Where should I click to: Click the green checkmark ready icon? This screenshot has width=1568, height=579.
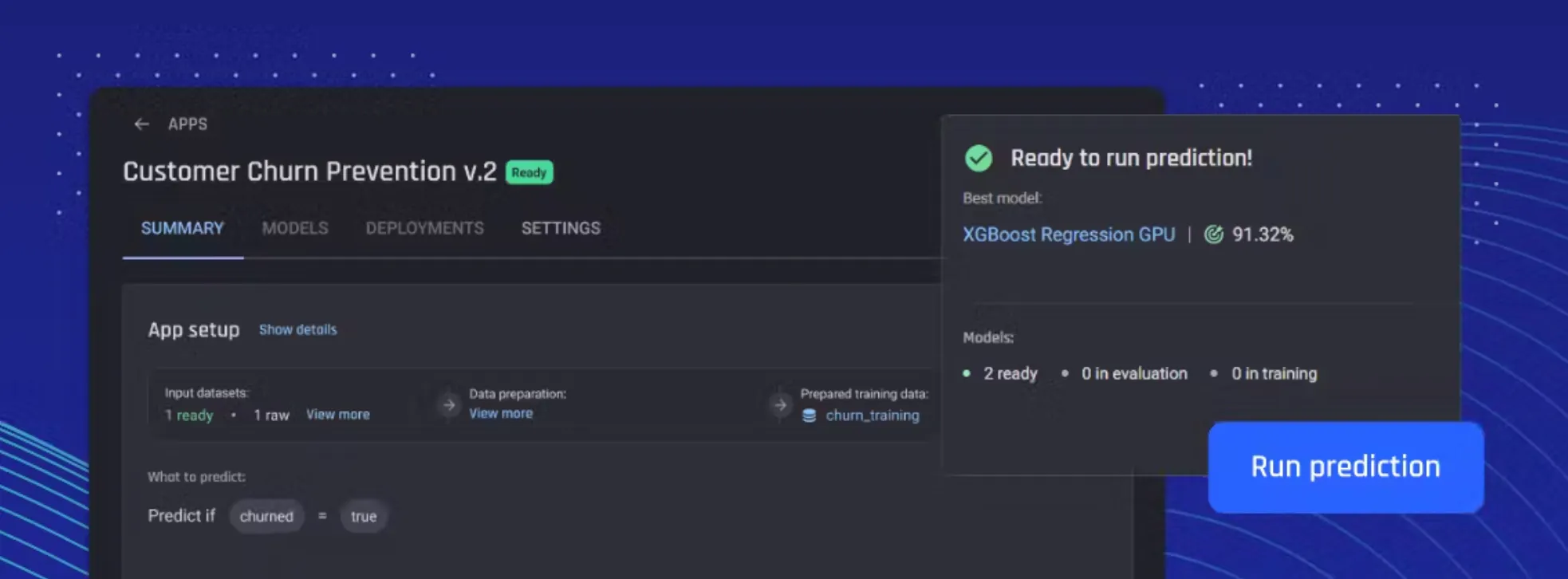tap(979, 158)
